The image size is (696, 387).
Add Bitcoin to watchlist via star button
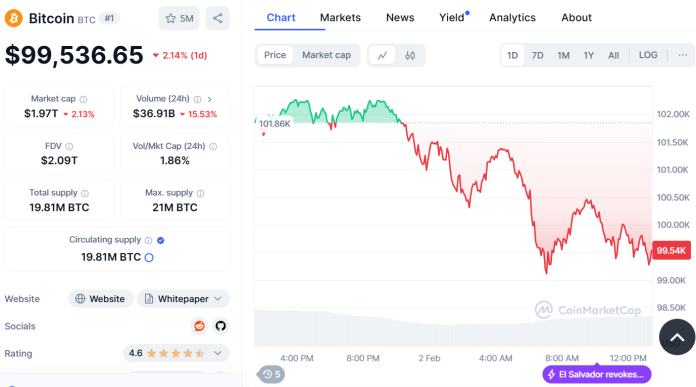(x=179, y=18)
